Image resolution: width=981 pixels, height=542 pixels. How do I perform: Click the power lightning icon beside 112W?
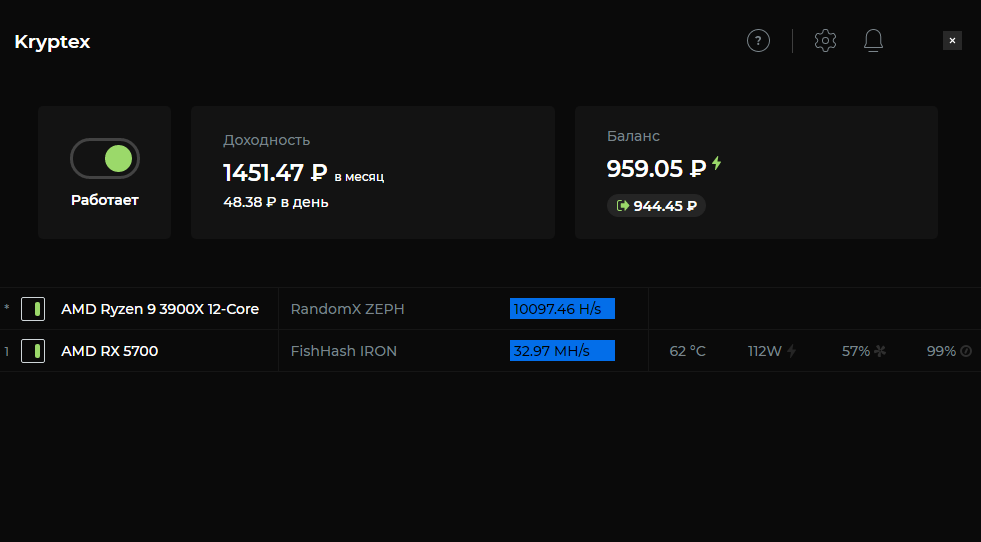click(791, 351)
